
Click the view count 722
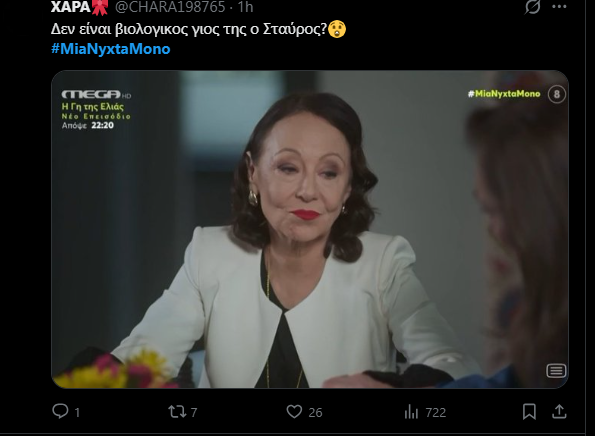436,412
